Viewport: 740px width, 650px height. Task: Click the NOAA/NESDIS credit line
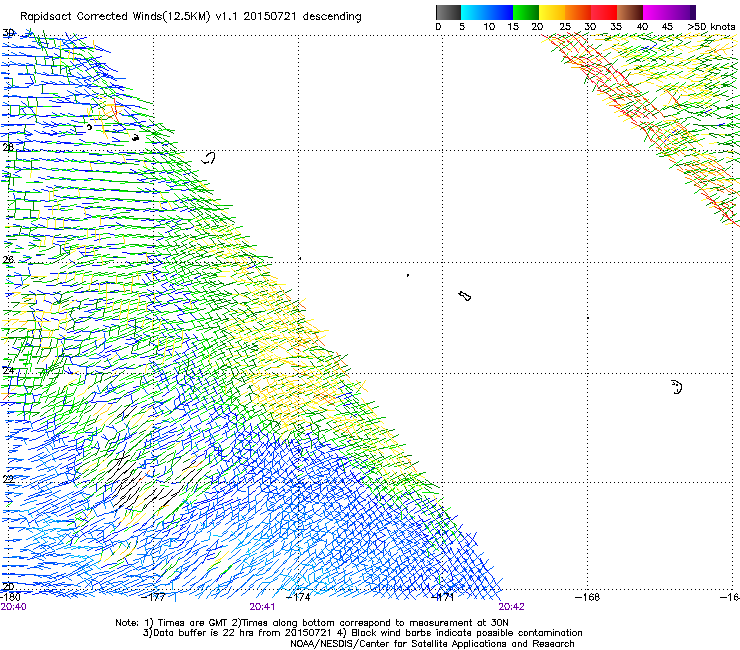(432, 644)
